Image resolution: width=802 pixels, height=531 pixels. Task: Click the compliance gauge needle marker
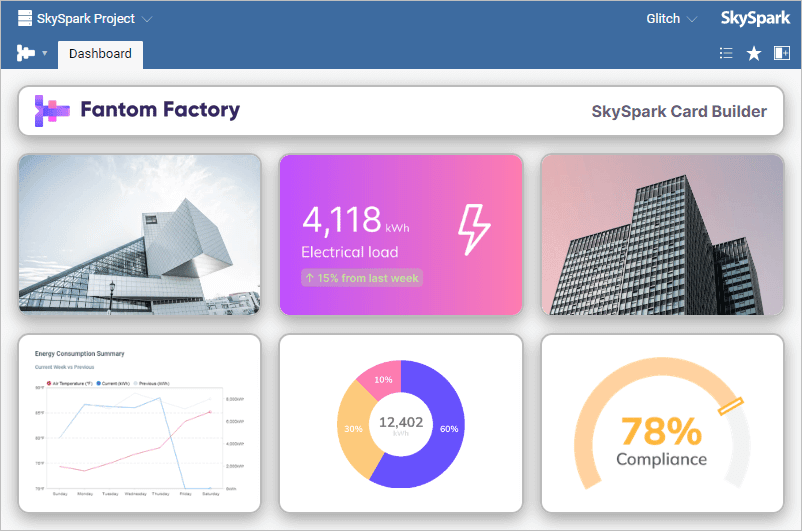click(x=730, y=406)
